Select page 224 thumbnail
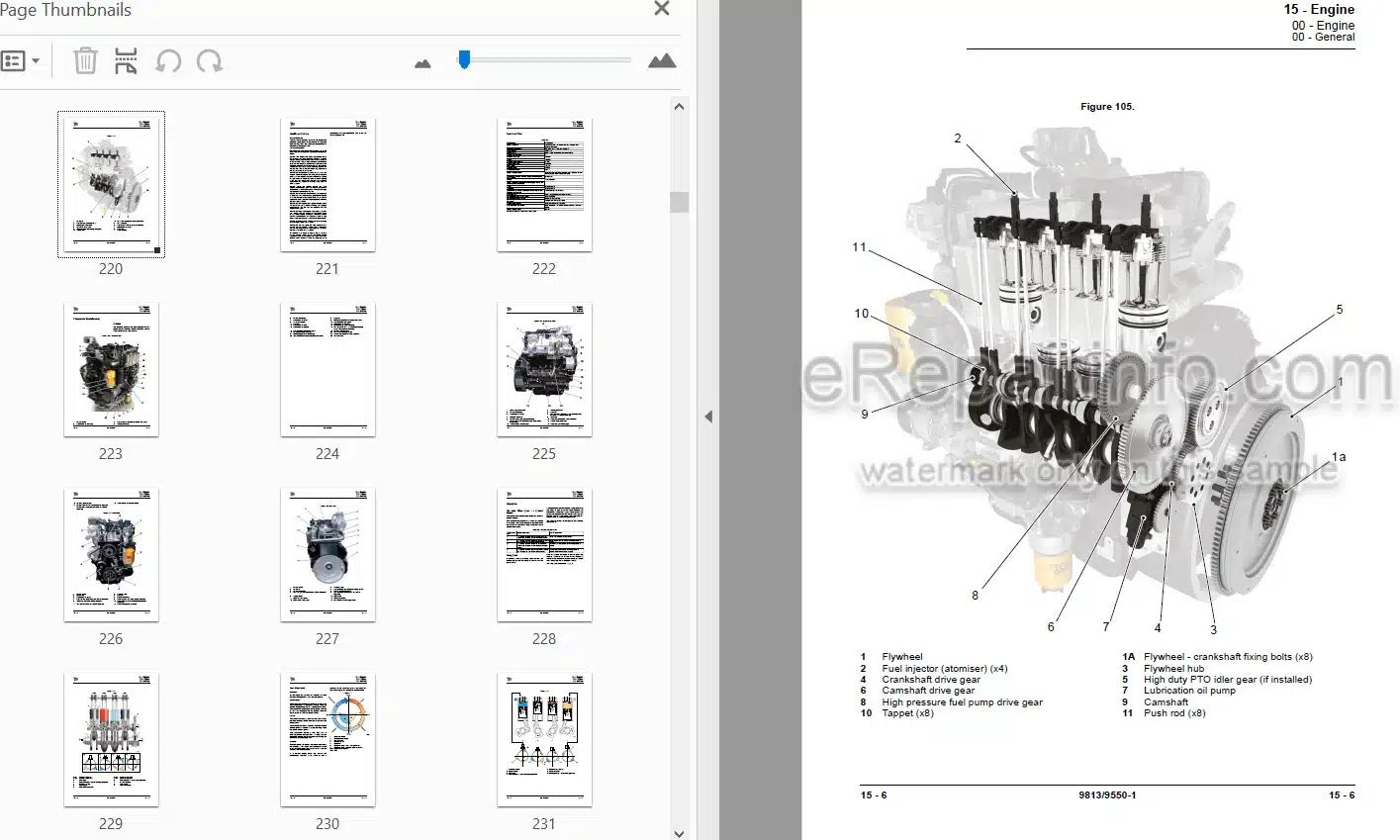The image size is (1400, 840). pyautogui.click(x=327, y=369)
